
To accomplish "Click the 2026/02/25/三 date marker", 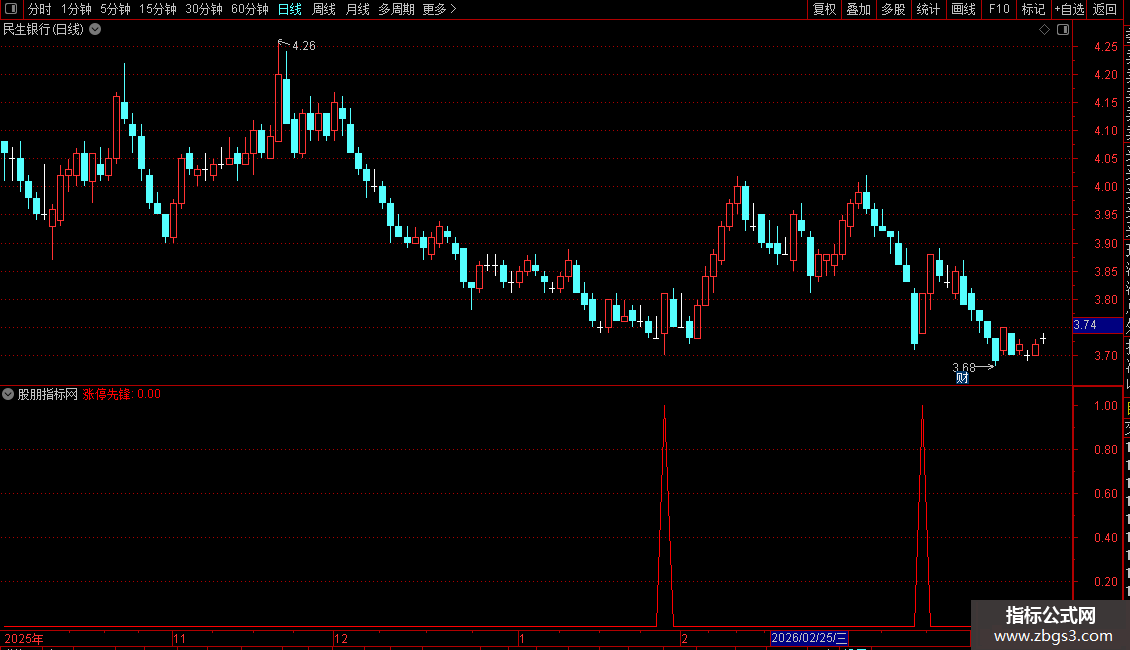I will click(x=809, y=638).
